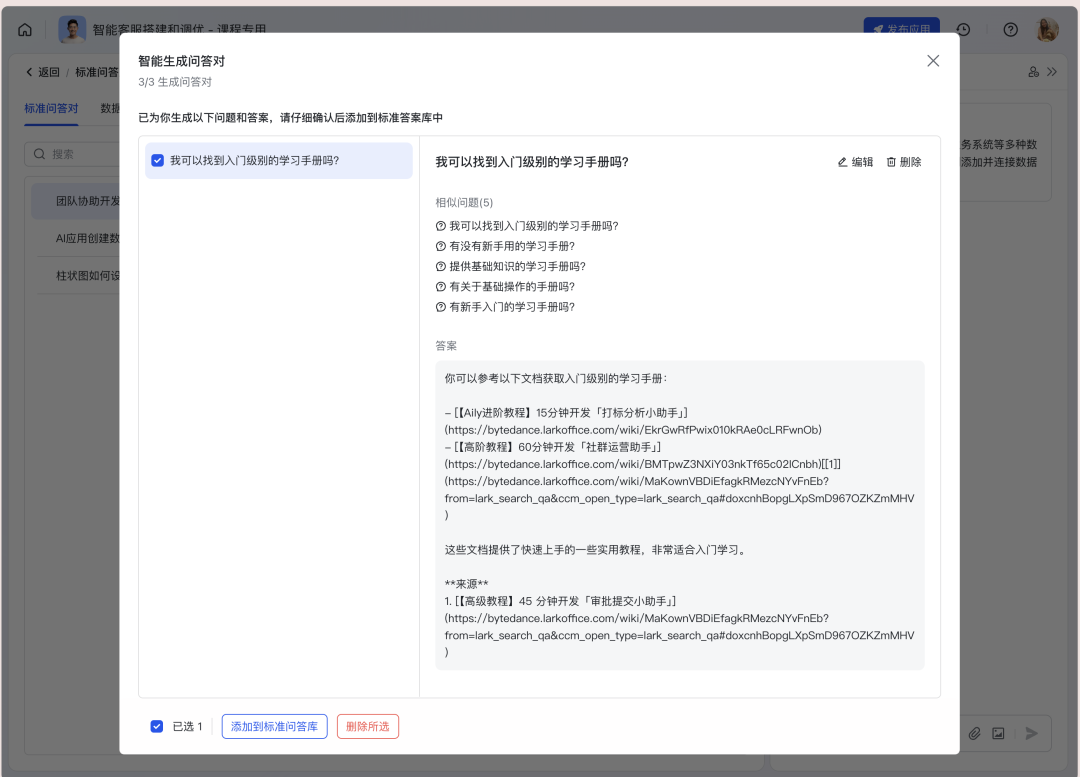
Task: Click the 编辑 pencil icon button
Action: pyautogui.click(x=855, y=162)
